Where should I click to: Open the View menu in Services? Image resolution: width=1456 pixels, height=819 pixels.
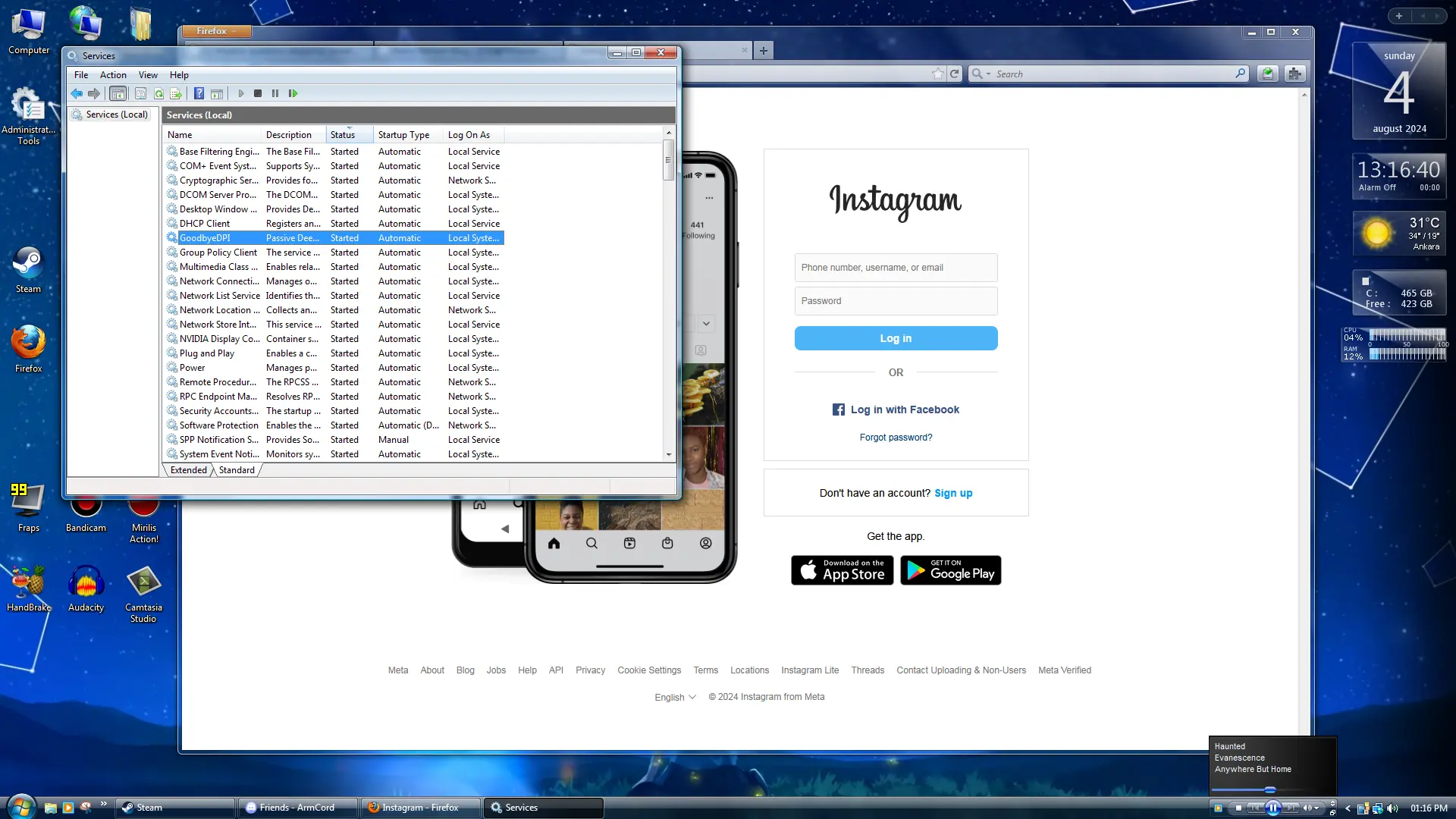click(148, 75)
